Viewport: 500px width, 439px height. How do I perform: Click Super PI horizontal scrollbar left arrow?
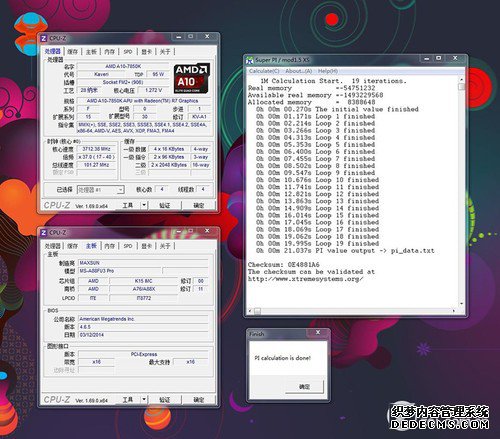click(250, 311)
